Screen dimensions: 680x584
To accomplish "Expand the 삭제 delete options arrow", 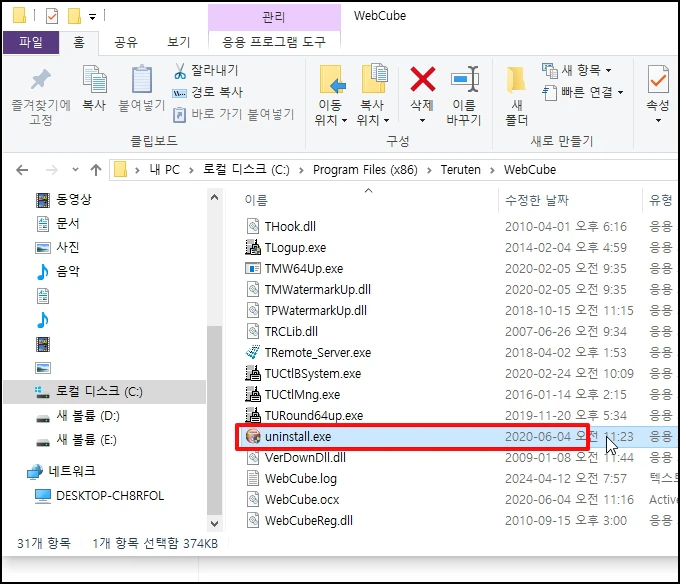I will pyautogui.click(x=422, y=120).
